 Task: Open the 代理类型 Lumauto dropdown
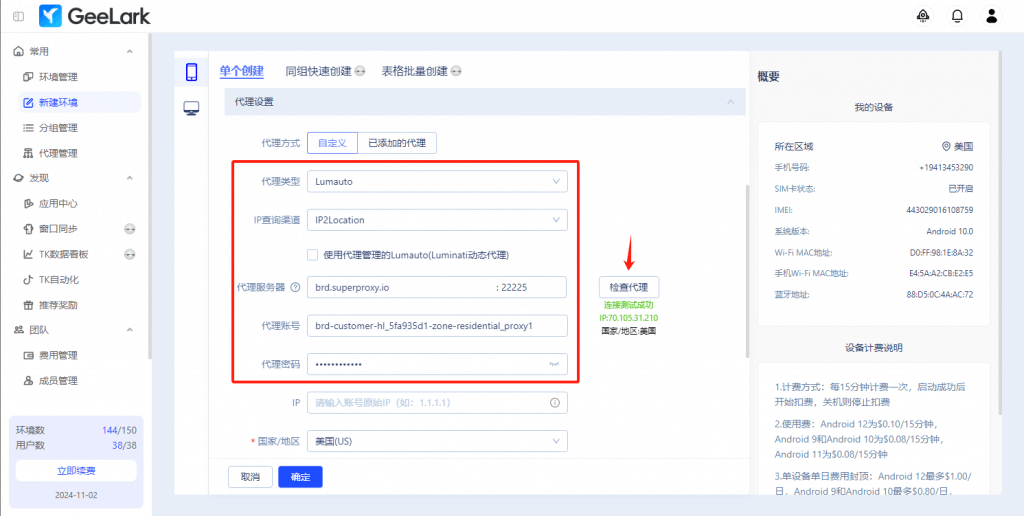[x=437, y=182]
